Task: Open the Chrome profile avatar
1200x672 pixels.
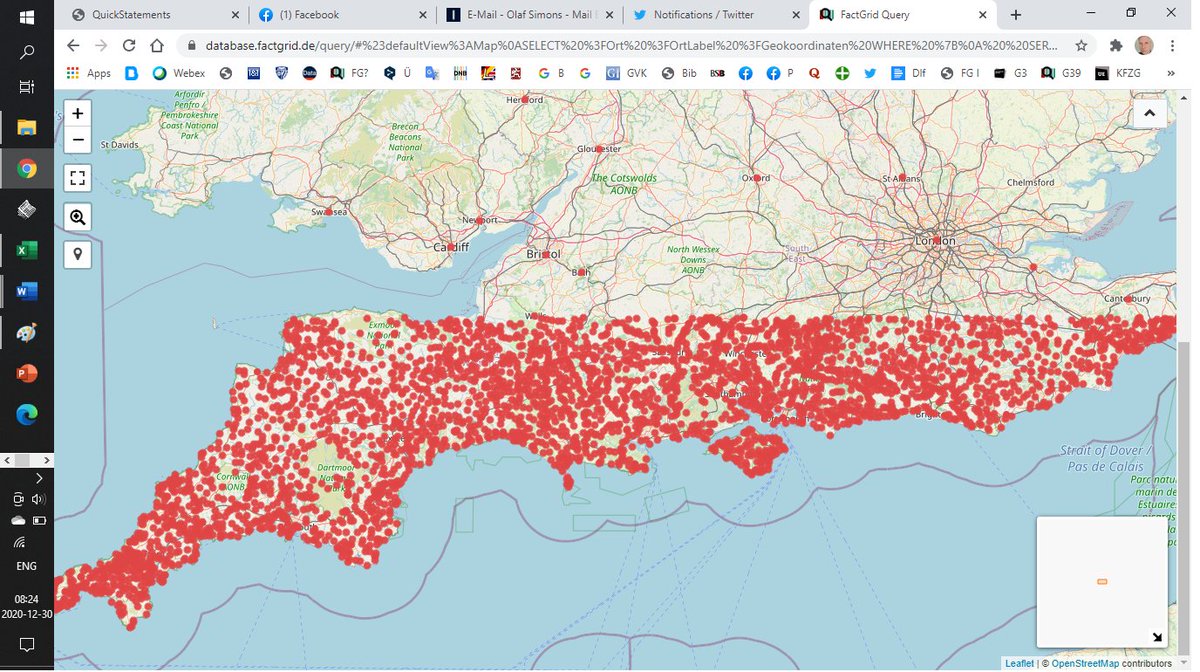Action: pos(1143,46)
